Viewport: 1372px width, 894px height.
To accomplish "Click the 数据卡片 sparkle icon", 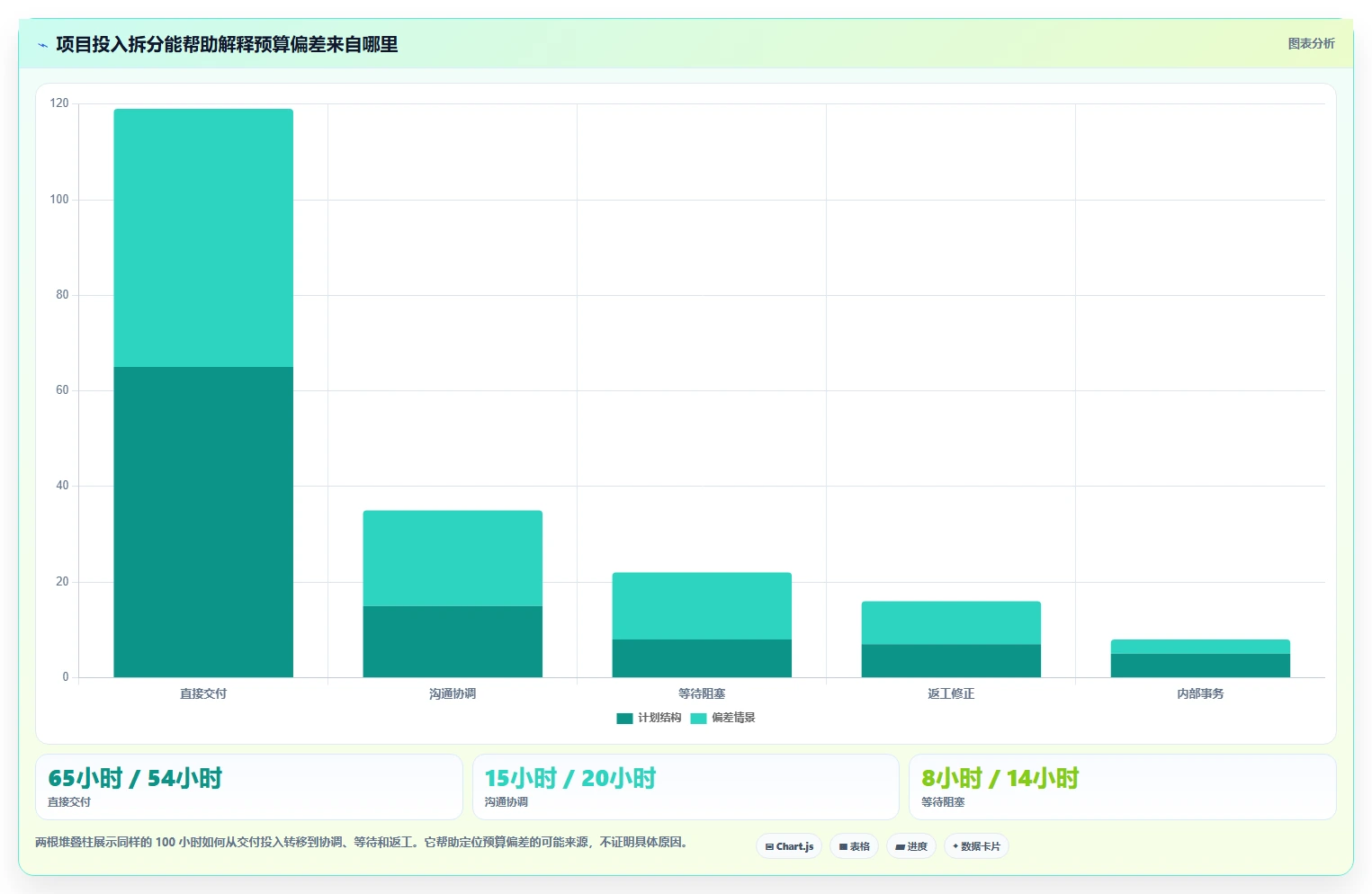I will tap(955, 846).
